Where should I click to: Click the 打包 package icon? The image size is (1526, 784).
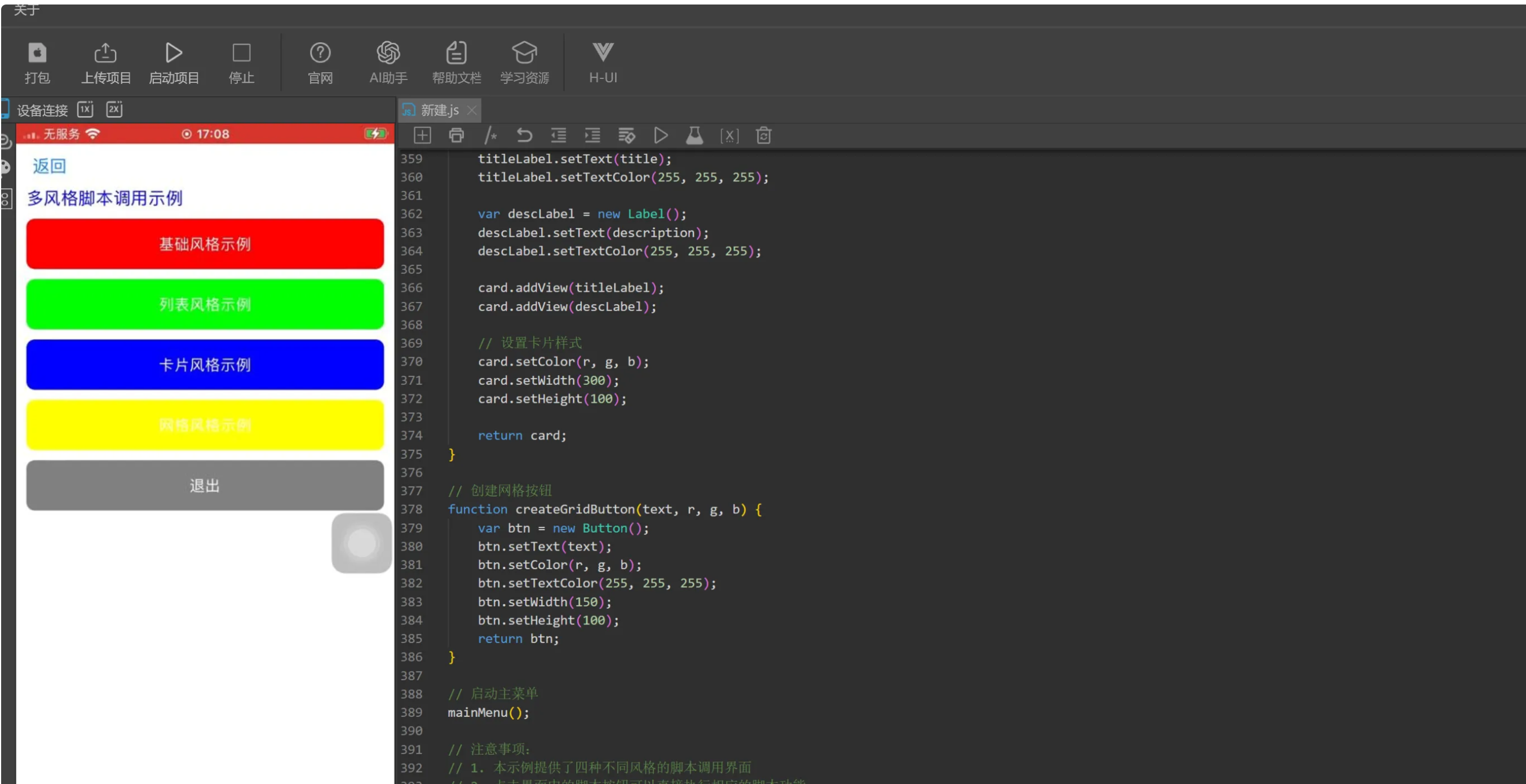(x=37, y=54)
